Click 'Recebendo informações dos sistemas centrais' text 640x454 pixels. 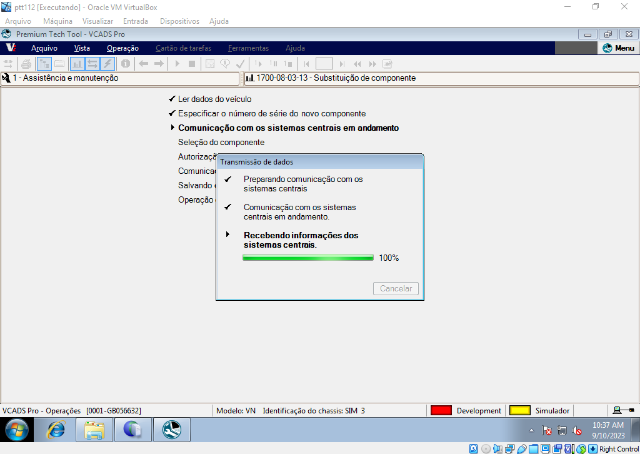click(301, 240)
